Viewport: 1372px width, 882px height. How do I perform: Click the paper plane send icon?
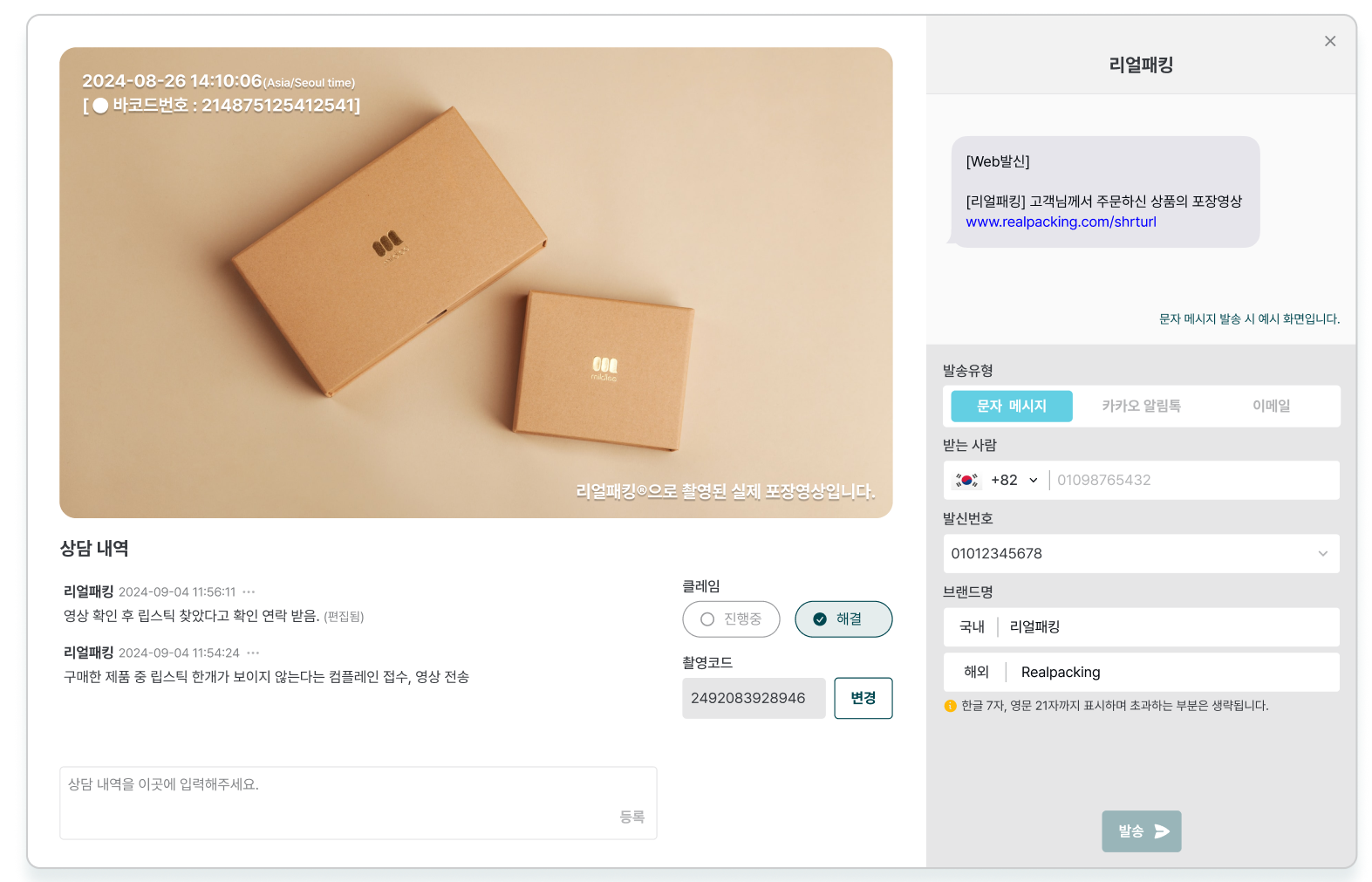pyautogui.click(x=1162, y=831)
